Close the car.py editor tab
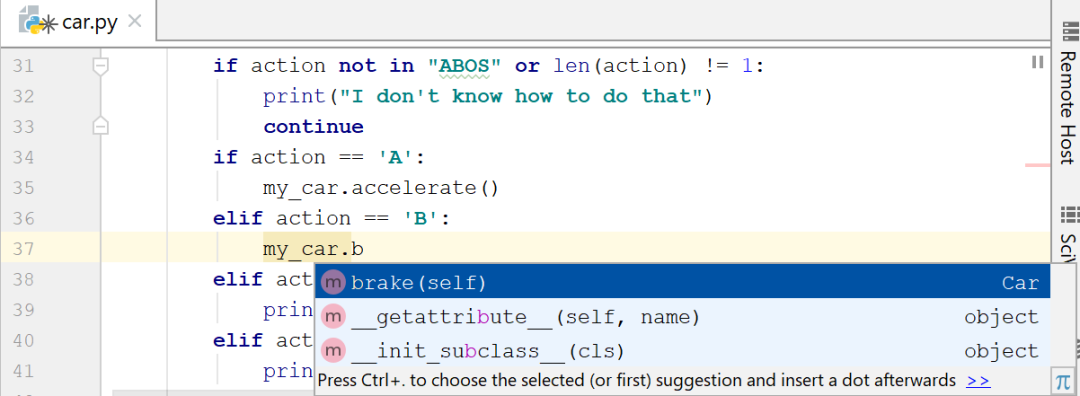The image size is (1080, 396). tap(135, 21)
